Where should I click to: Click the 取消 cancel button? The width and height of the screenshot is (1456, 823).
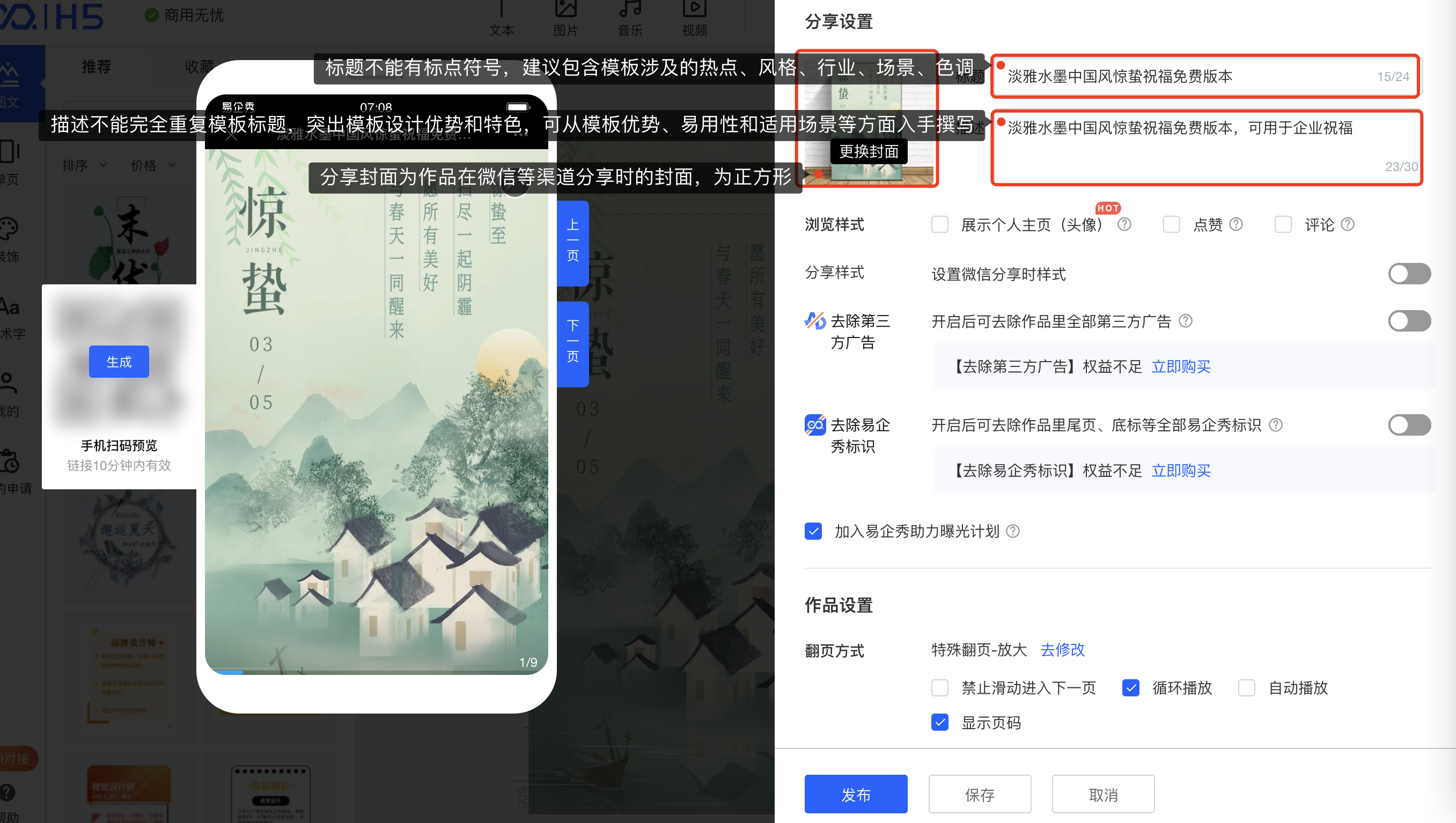1103,794
